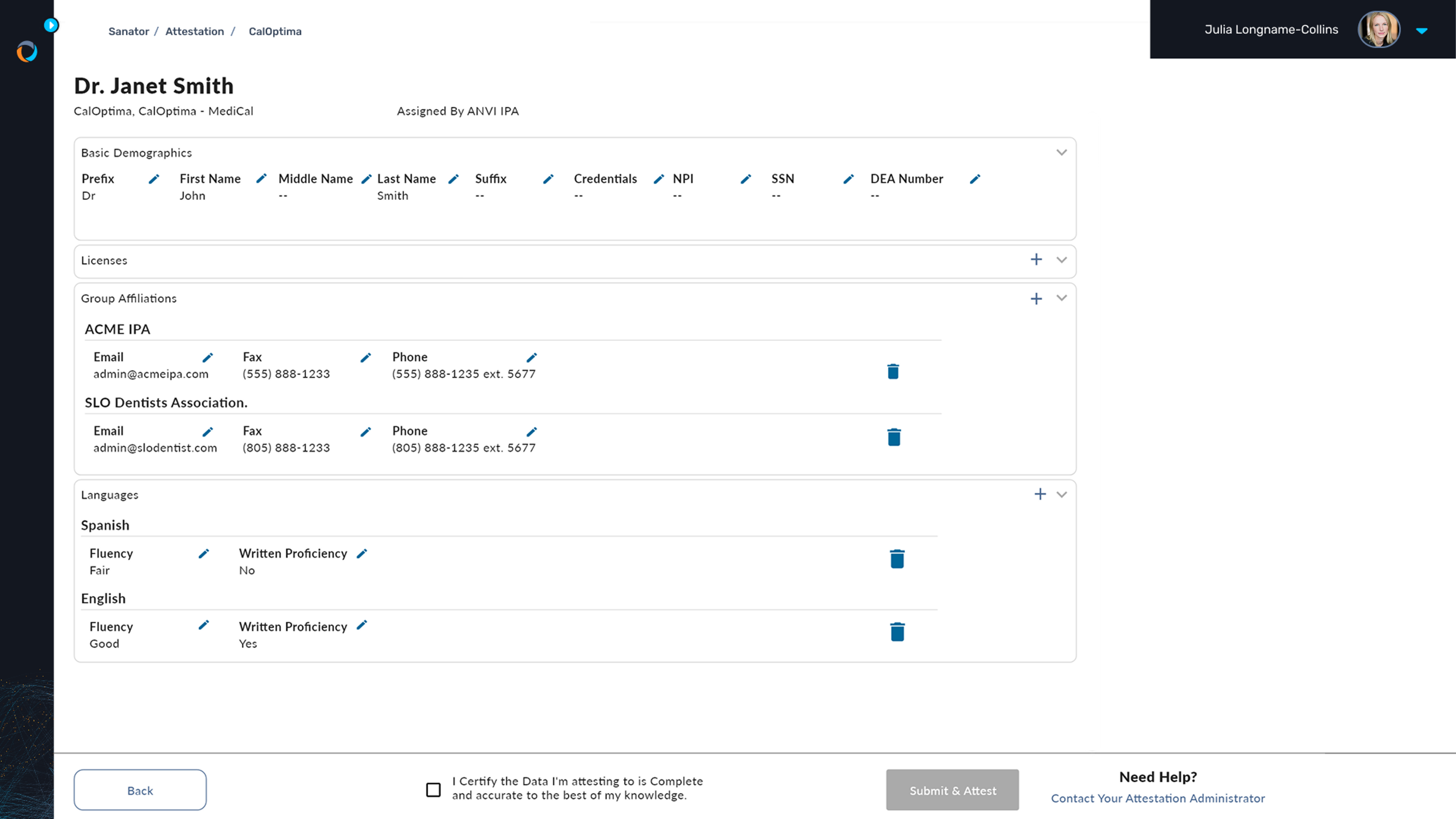This screenshot has width=1456, height=819.
Task: Click the Attestation breadcrumb menu item
Action: (x=194, y=31)
